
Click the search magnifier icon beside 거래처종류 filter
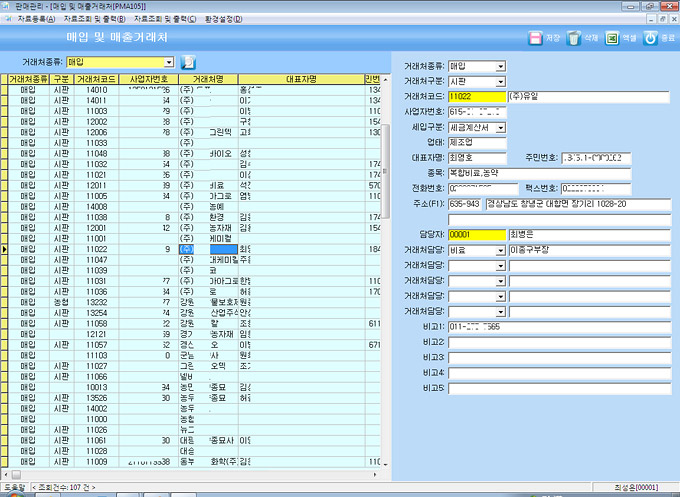(188, 62)
